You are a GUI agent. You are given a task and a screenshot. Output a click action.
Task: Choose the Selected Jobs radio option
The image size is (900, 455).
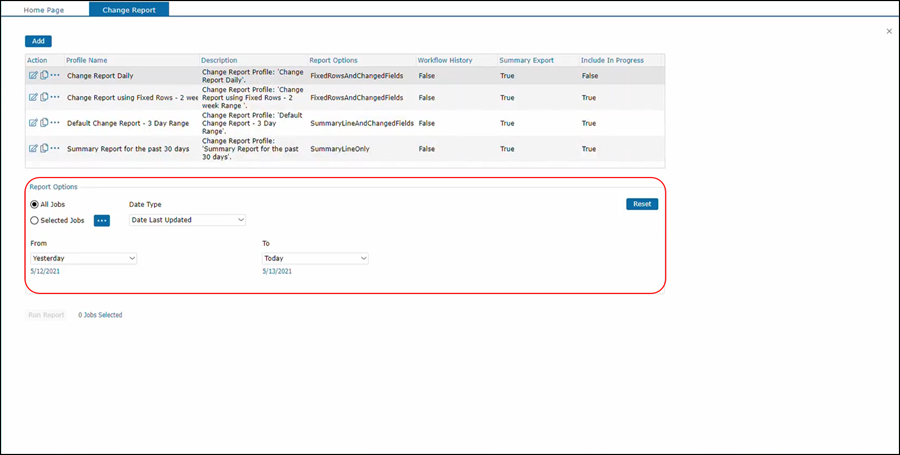35,220
